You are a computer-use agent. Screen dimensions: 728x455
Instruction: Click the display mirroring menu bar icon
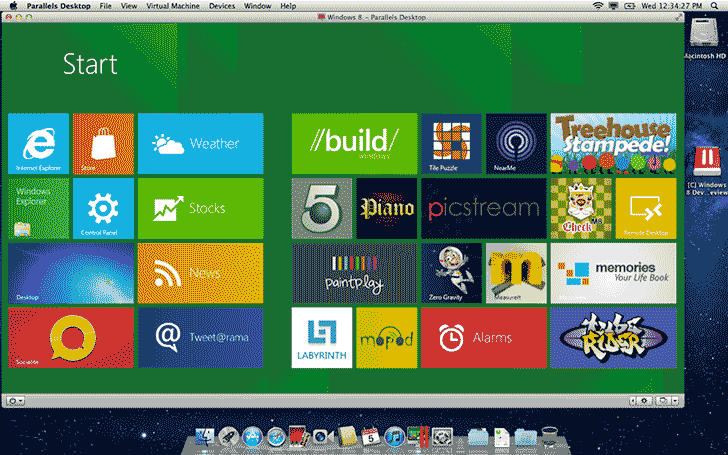point(613,6)
